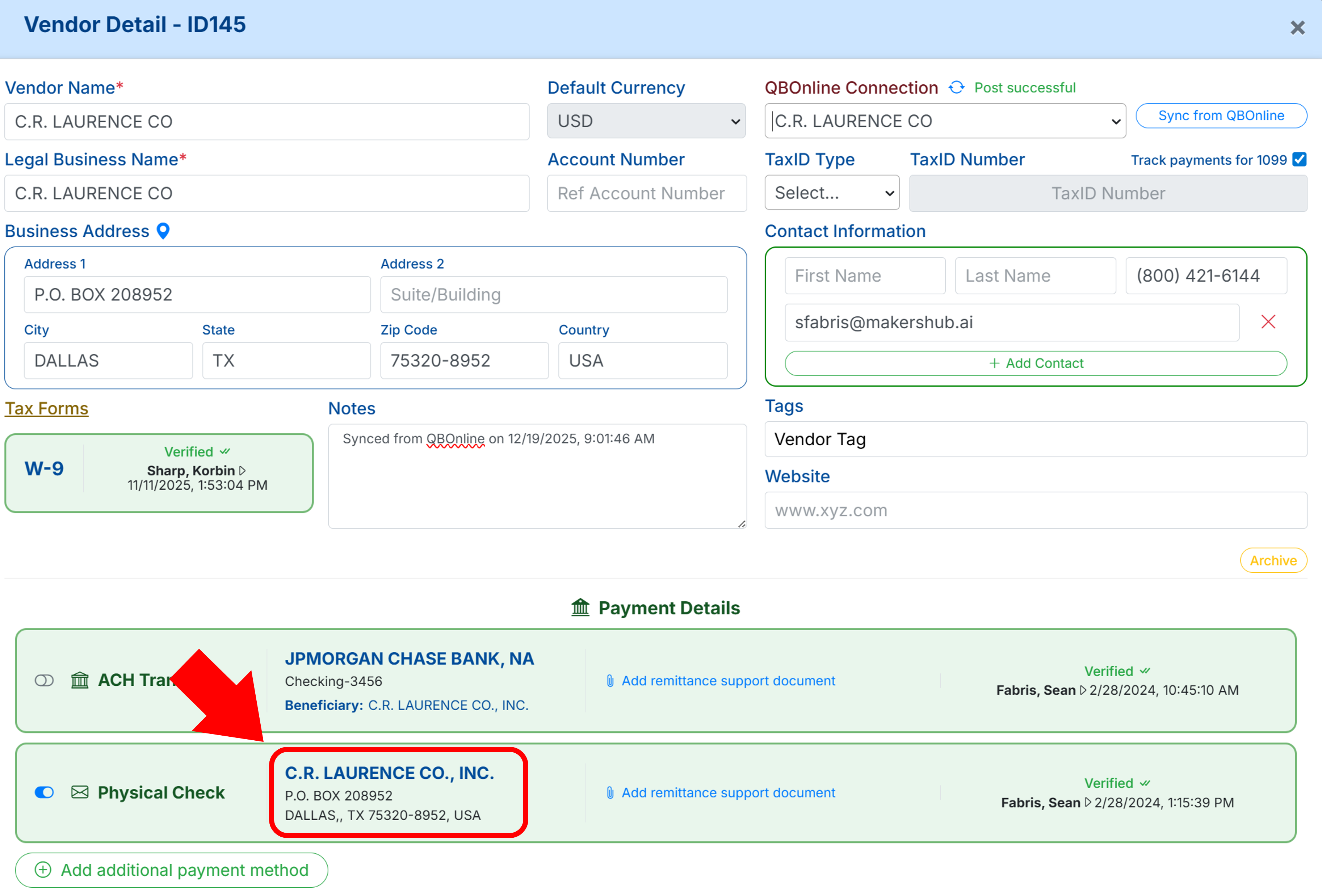Expand Fabris, Sean details dated 1:15:39 PM
The width and height of the screenshot is (1322, 896).
pyautogui.click(x=1088, y=802)
